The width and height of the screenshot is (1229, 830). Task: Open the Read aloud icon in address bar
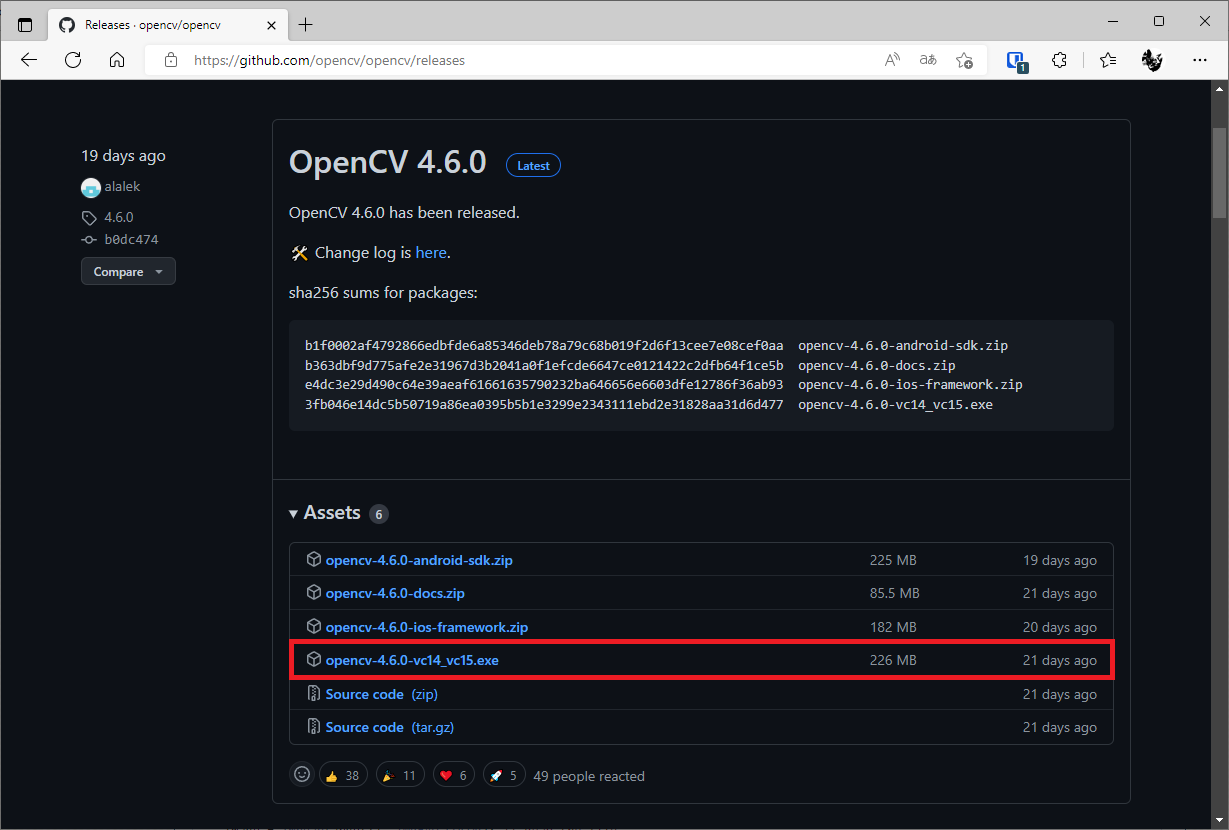(892, 60)
